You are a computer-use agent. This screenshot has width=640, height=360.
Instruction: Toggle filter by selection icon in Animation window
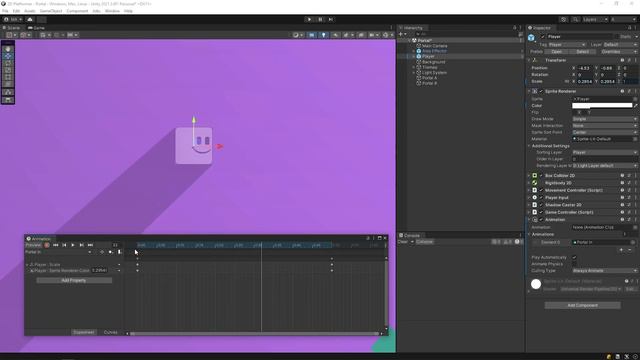pyautogui.click(x=102, y=252)
